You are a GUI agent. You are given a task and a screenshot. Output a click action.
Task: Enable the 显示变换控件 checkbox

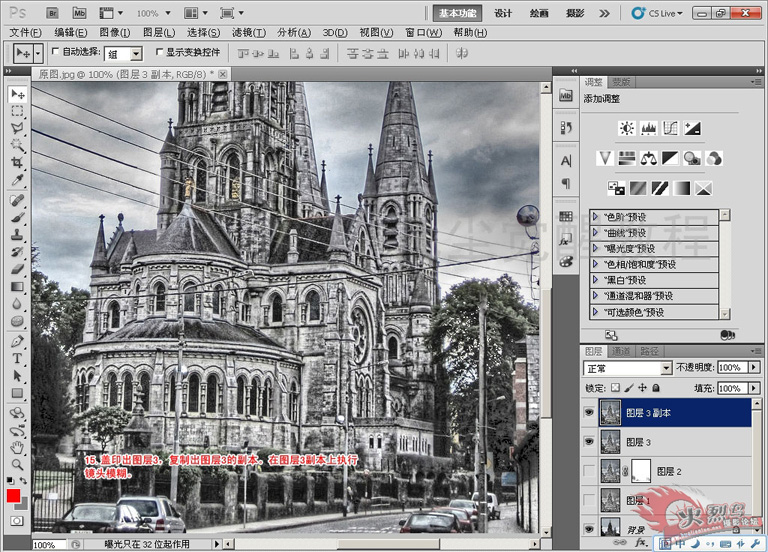[159, 51]
